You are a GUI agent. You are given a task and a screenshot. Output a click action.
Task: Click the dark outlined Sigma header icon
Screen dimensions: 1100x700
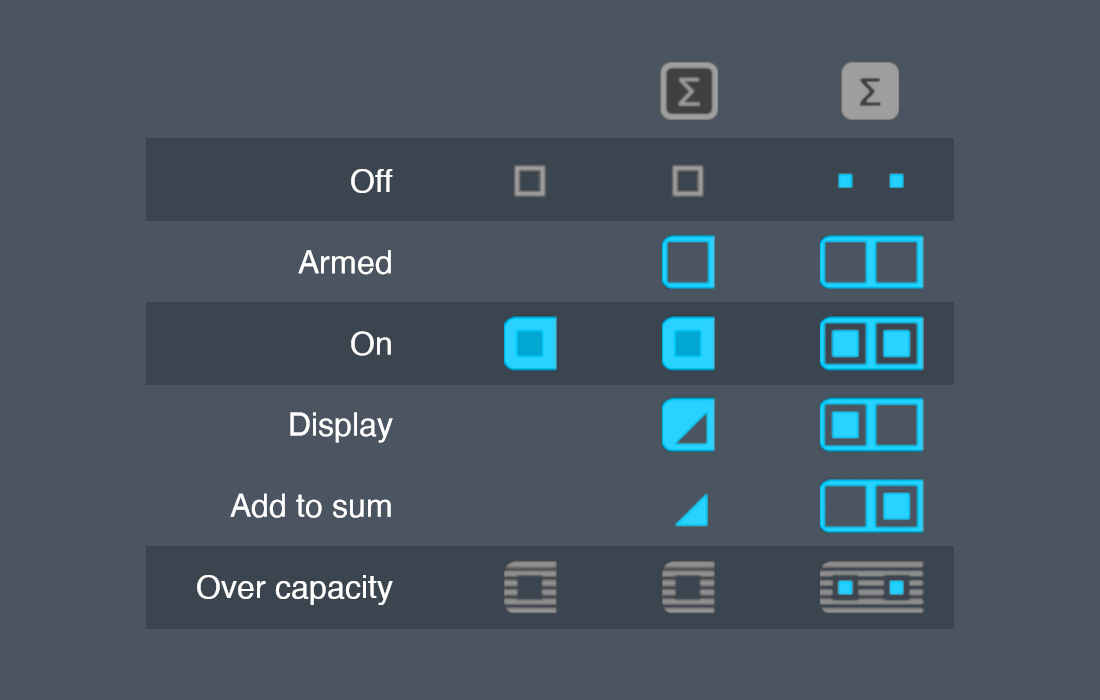coord(689,91)
